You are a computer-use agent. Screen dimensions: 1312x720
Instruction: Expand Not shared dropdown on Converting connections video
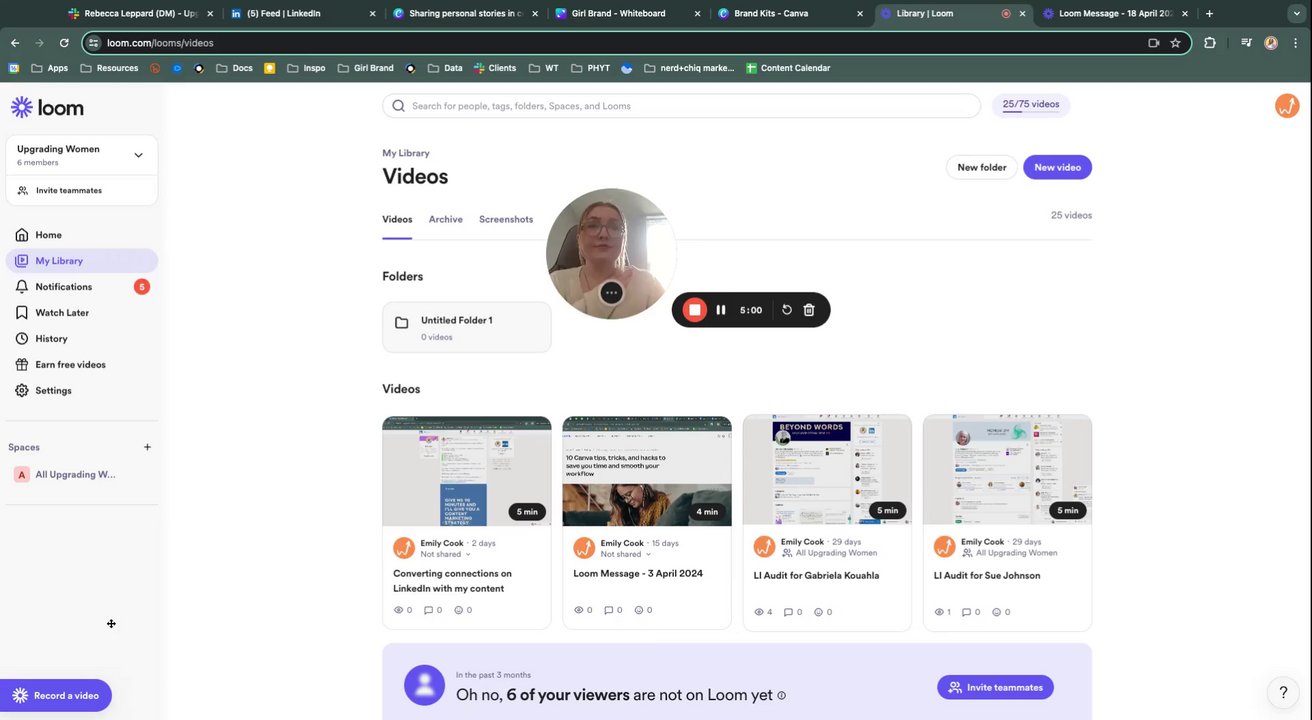point(445,554)
